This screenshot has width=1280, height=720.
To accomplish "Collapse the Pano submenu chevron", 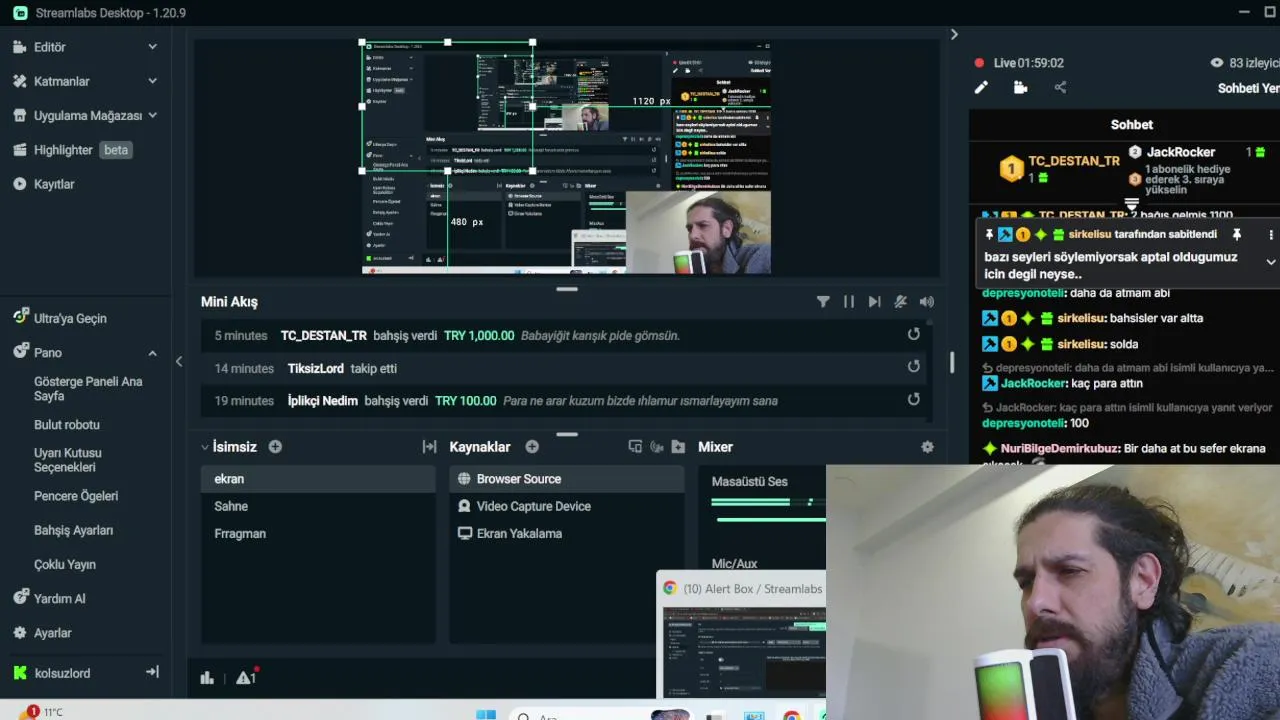I will click(x=152, y=353).
